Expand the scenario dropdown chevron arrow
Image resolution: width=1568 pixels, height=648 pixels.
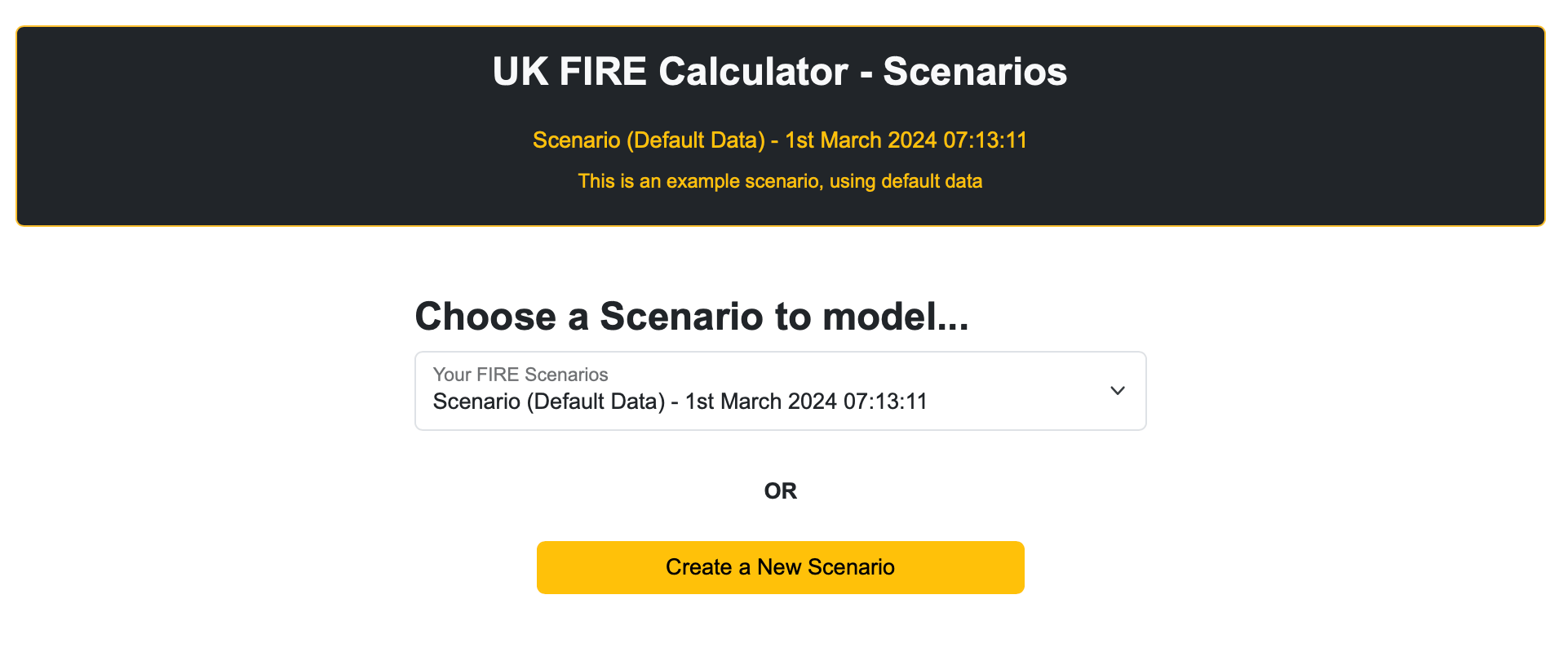(1117, 391)
